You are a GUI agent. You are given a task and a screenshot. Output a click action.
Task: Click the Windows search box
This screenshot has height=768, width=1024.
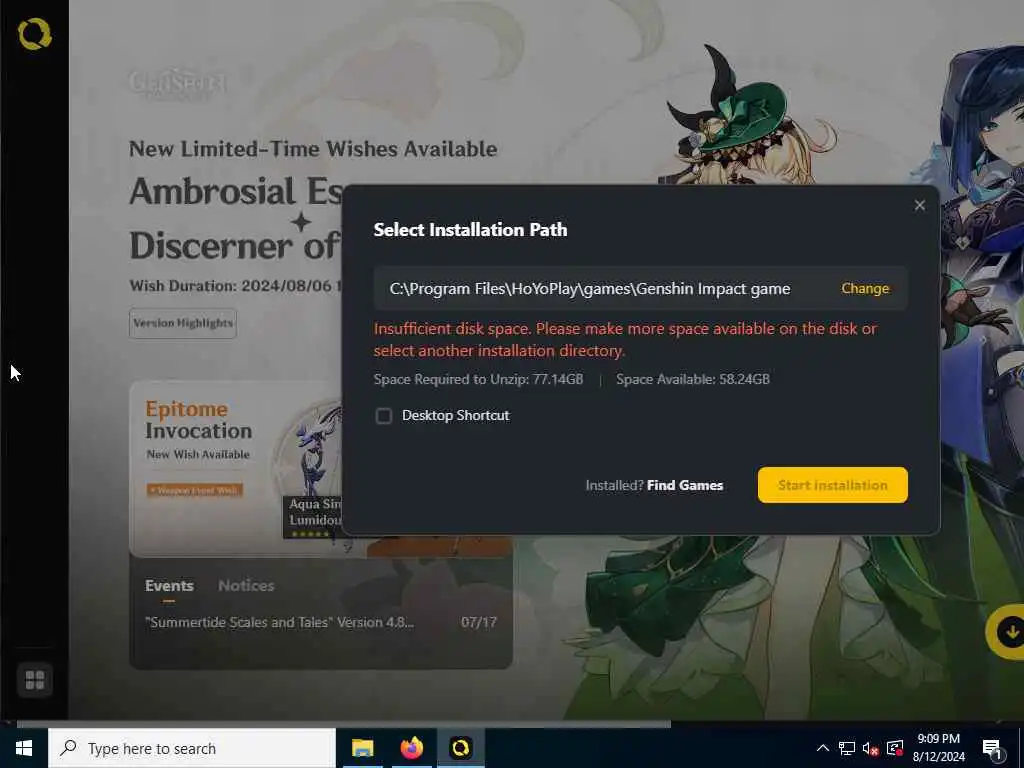[x=192, y=748]
